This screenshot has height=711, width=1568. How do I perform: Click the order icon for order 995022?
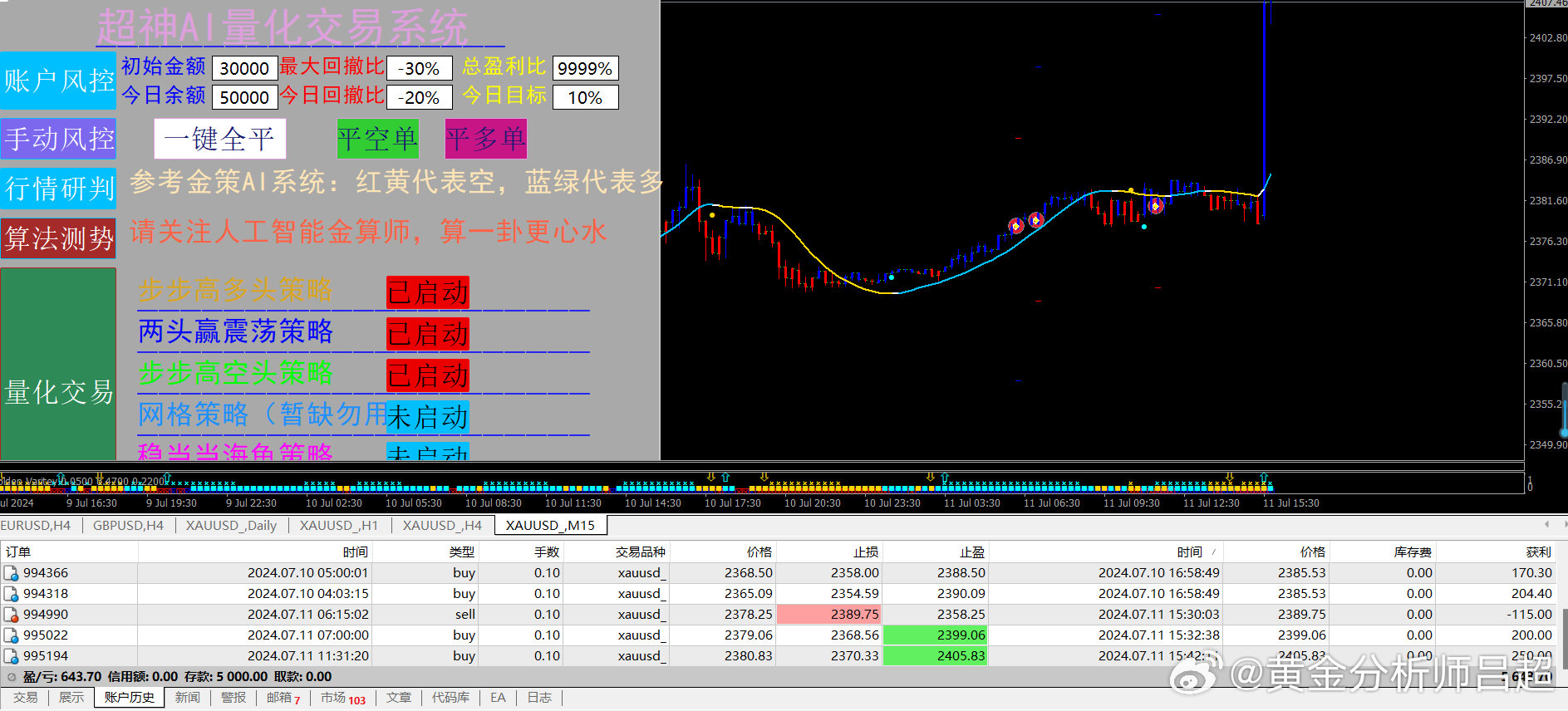[x=11, y=635]
